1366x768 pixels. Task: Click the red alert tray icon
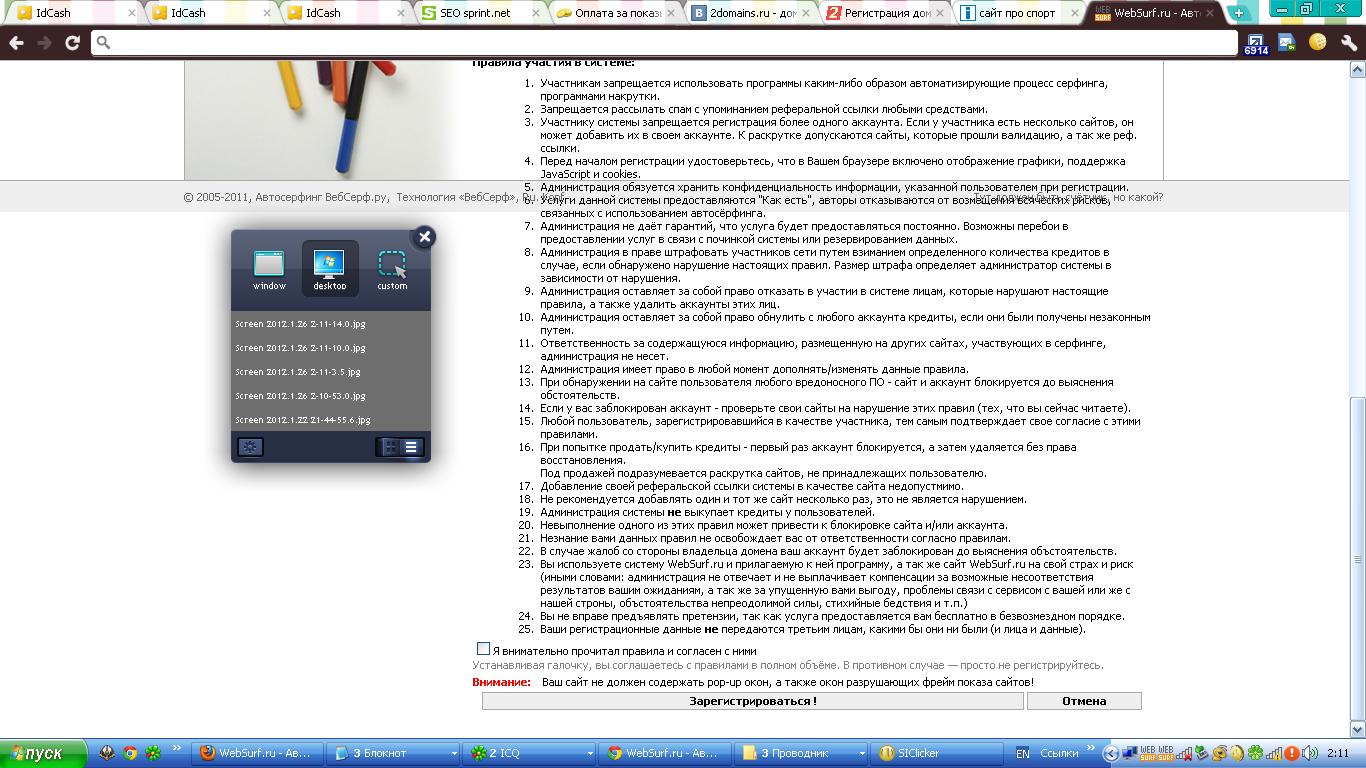(x=1292, y=753)
